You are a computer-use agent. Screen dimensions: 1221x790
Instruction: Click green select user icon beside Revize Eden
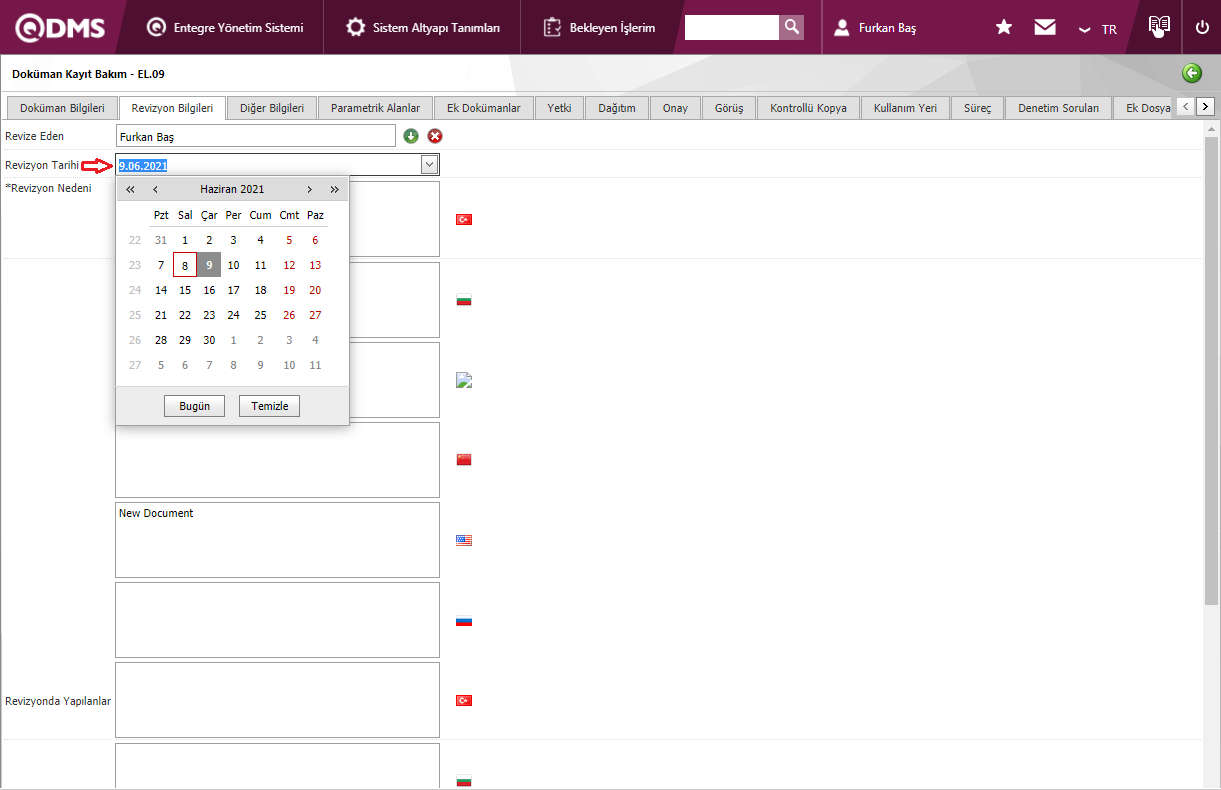coord(411,136)
